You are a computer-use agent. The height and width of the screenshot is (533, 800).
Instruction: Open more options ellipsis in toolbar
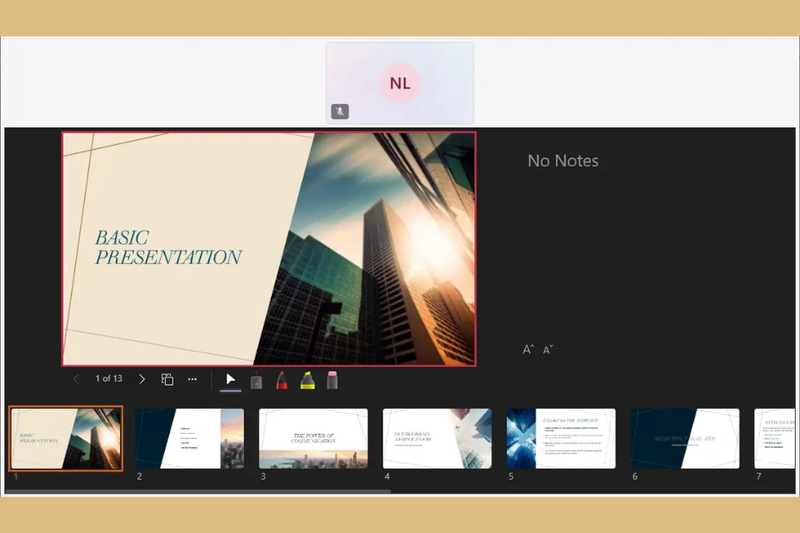click(192, 379)
